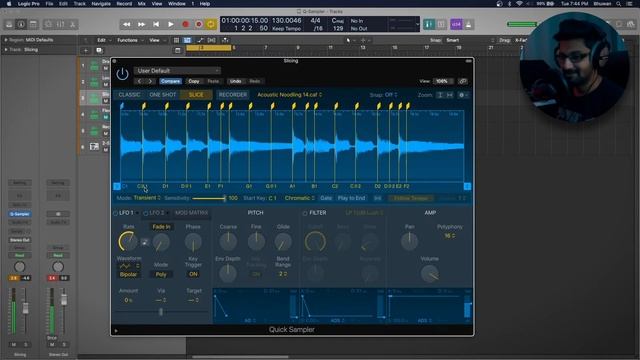Click the LFO Rate knob
Viewport: 640px width, 360px height.
pyautogui.click(x=128, y=241)
